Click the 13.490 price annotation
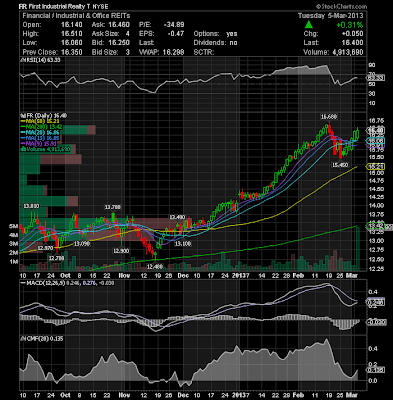Image resolution: width=393 pixels, height=400 pixels. [x=177, y=217]
